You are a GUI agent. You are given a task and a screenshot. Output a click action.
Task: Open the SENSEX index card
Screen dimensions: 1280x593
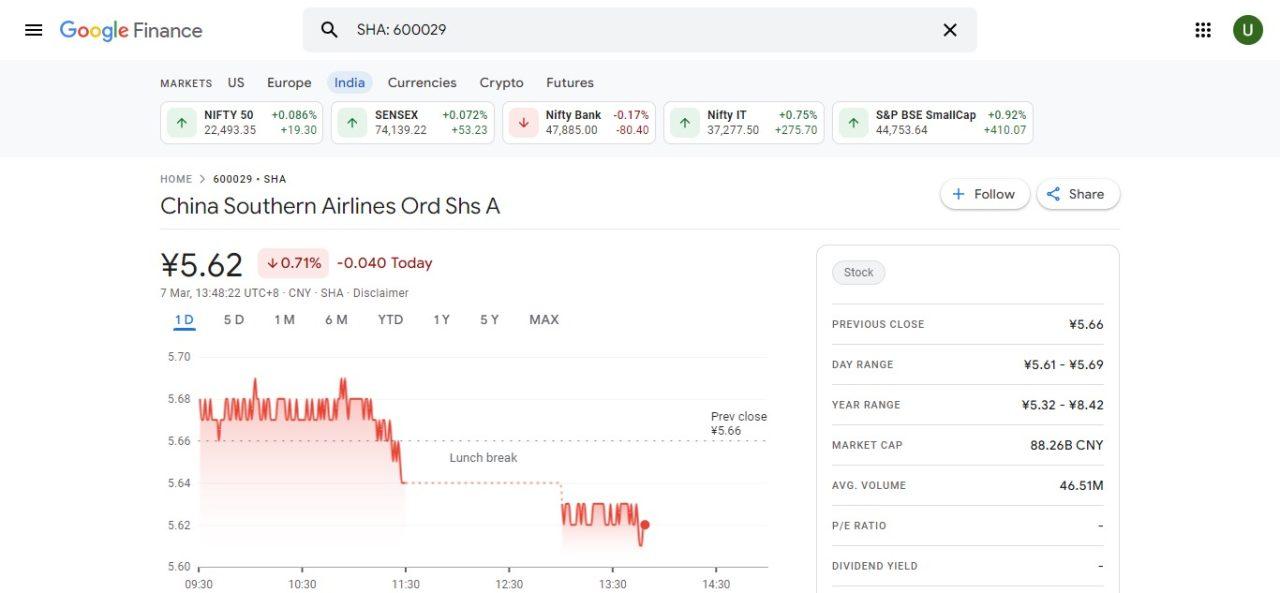point(413,123)
